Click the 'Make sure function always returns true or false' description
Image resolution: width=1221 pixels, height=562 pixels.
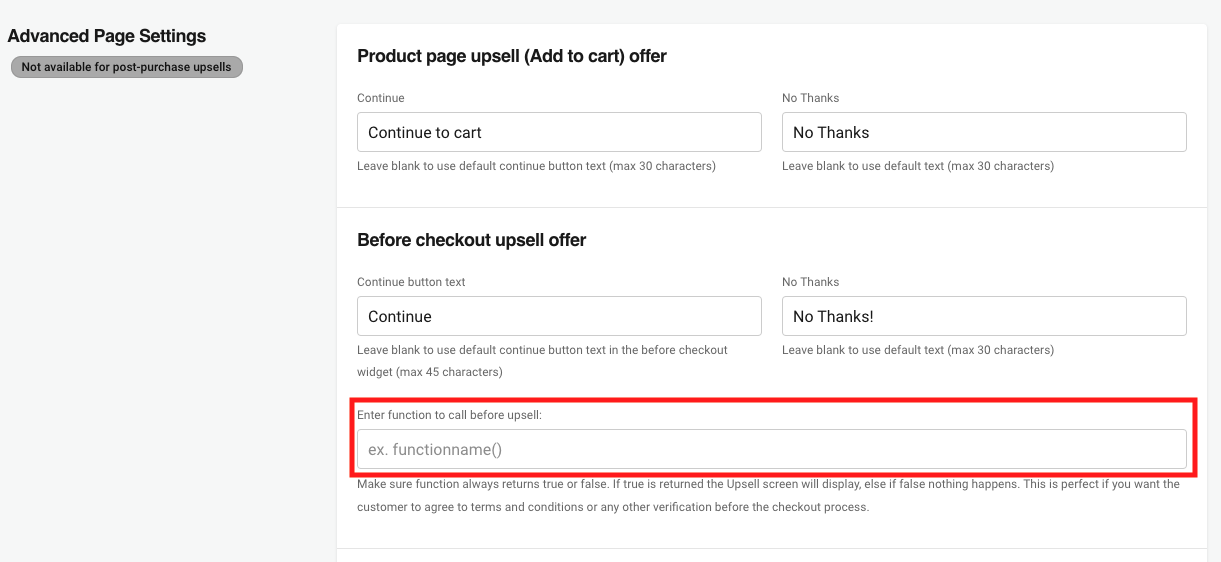pyautogui.click(x=768, y=484)
